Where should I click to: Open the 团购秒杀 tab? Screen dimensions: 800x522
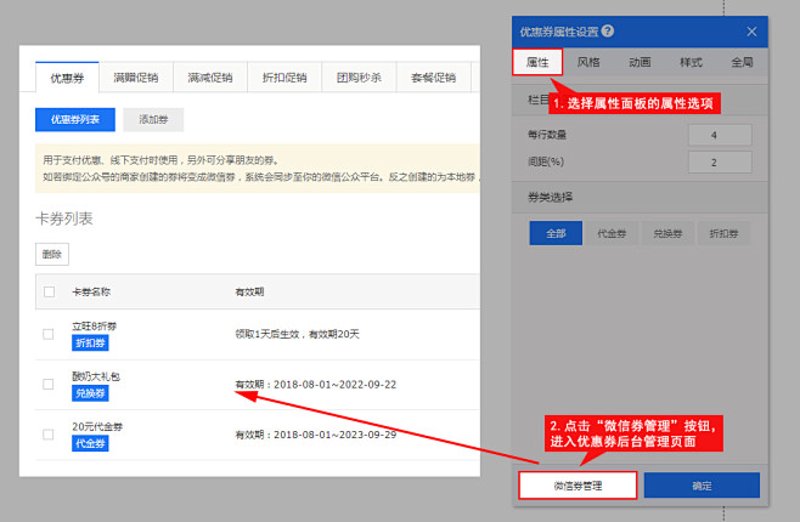pyautogui.click(x=359, y=78)
